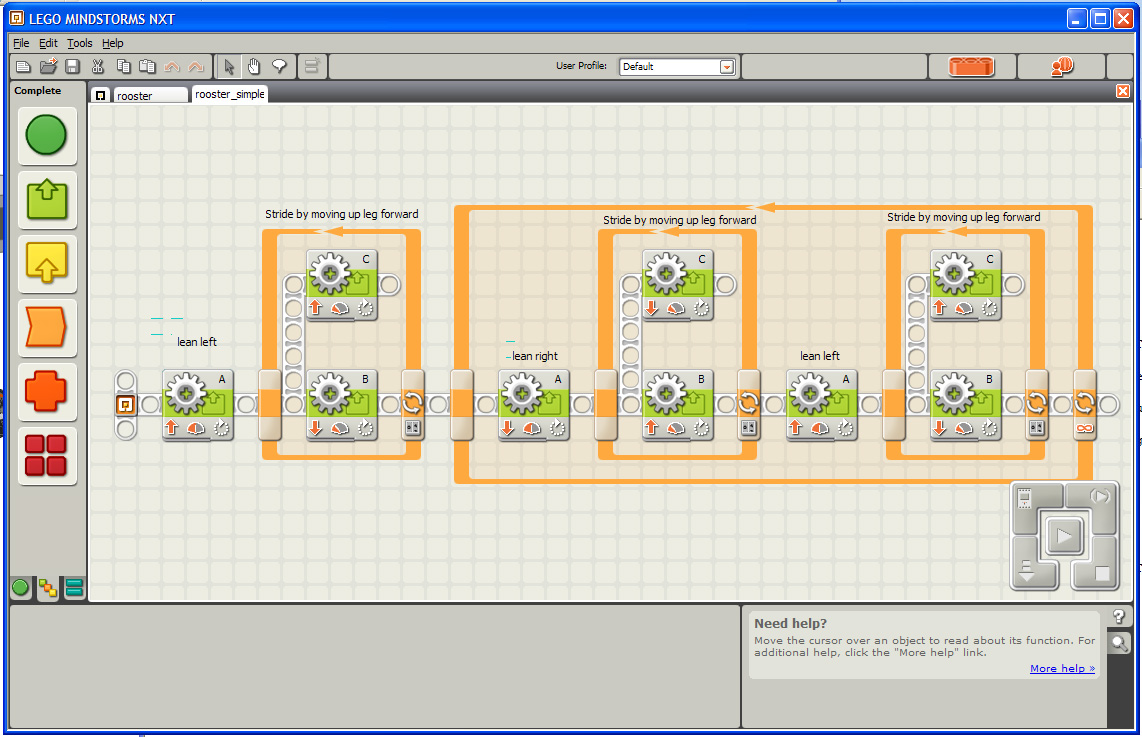This screenshot has height=737, width=1142.
Task: Open the orange Flow palette block
Action: coord(47,328)
